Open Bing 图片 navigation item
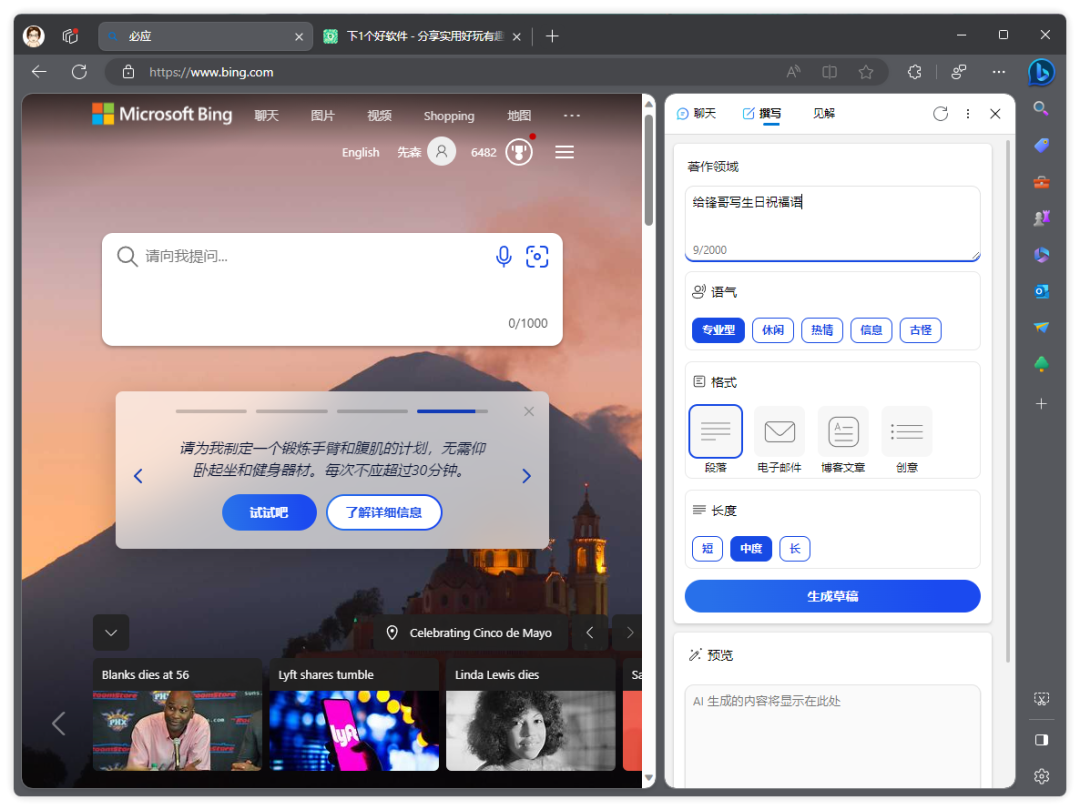This screenshot has height=810, width=1080. click(x=322, y=116)
